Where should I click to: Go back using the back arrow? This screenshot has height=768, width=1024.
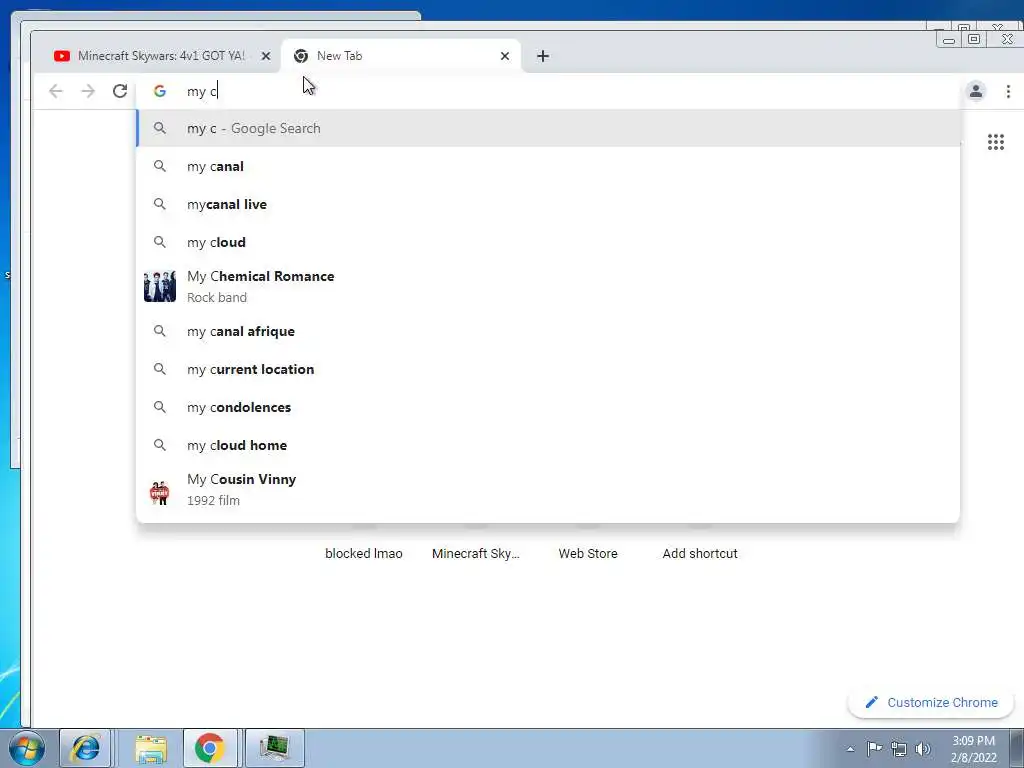56,91
